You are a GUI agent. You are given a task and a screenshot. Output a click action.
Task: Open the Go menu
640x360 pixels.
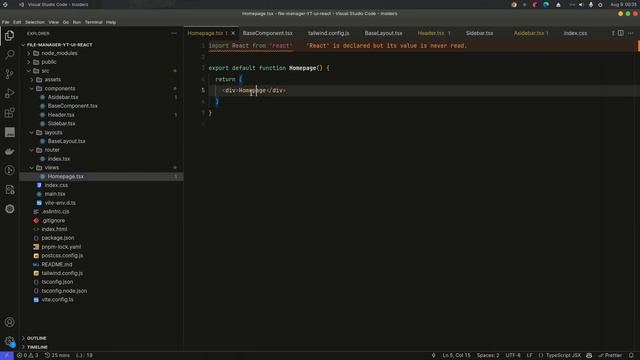point(66,22)
